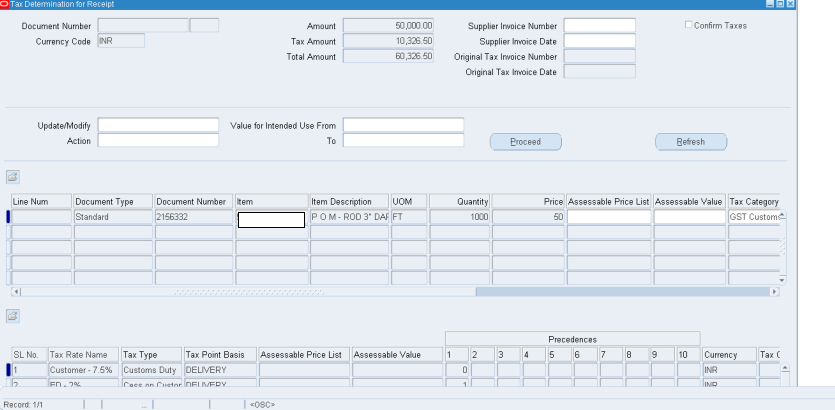Click the Currency Code field showing INR
This screenshot has height=410, width=835.
click(x=121, y=40)
